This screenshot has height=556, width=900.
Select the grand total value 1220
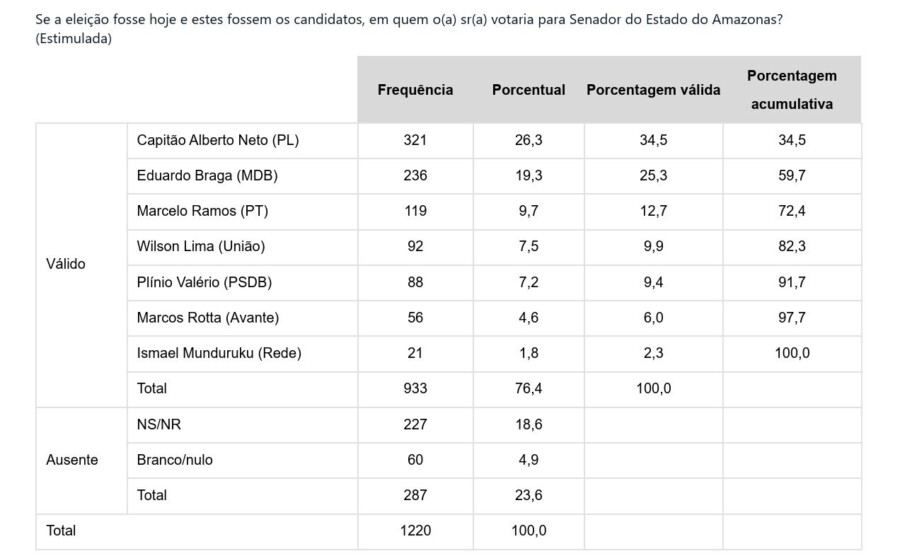415,530
